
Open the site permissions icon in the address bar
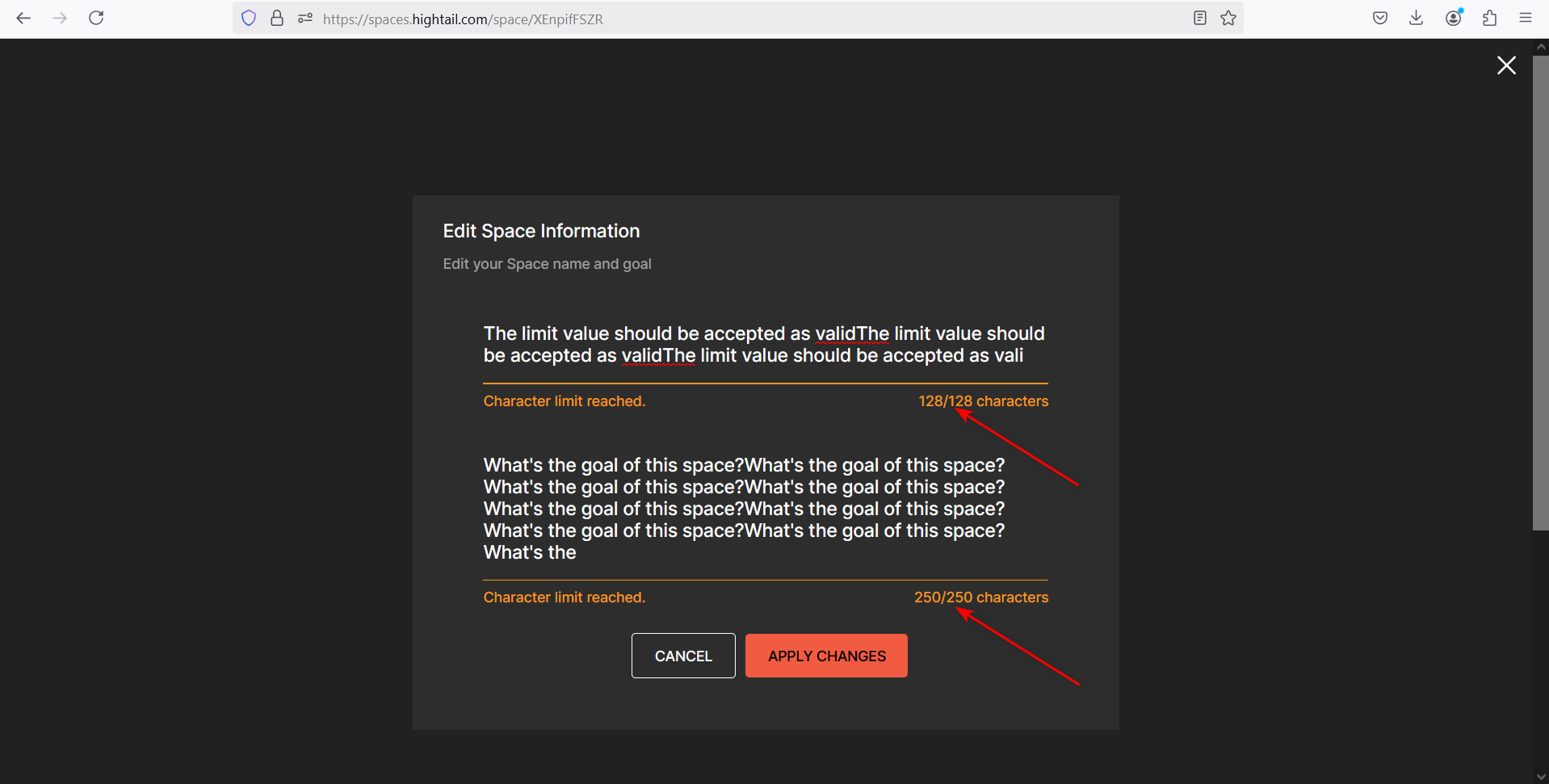click(x=304, y=18)
